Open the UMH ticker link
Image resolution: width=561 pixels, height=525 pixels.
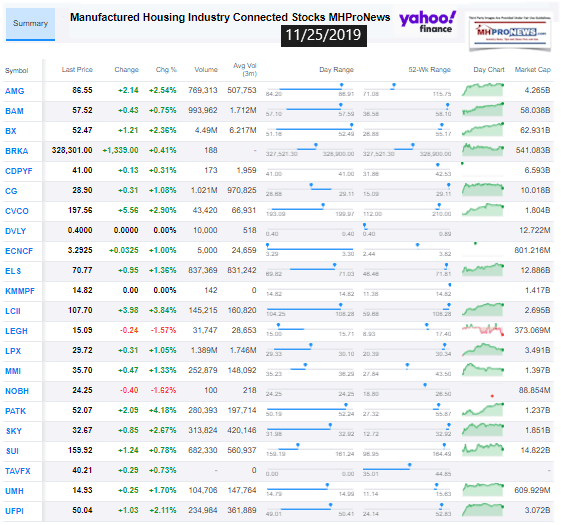pos(14,491)
